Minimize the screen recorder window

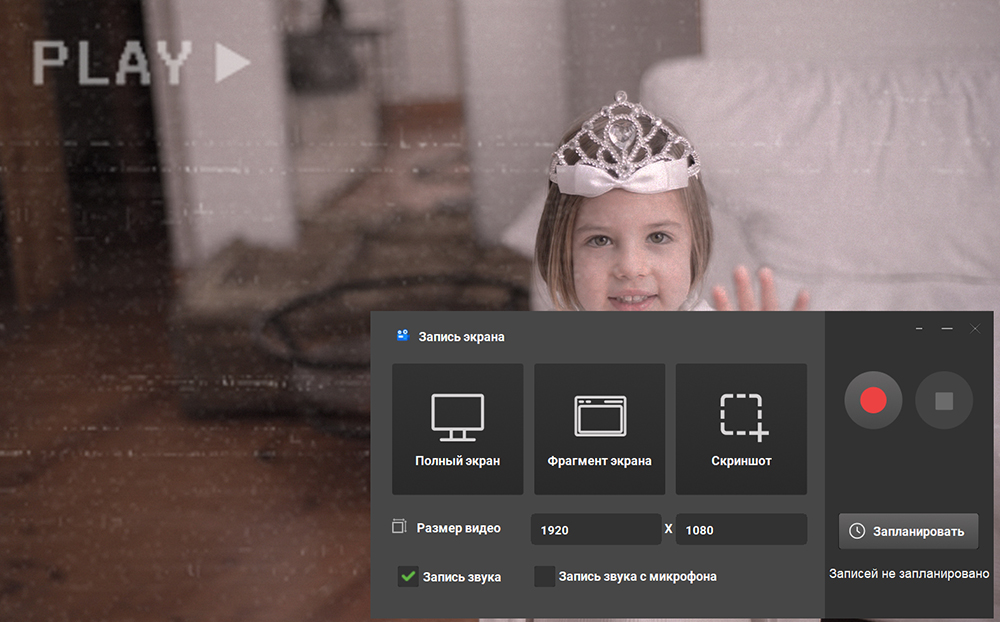(x=946, y=329)
